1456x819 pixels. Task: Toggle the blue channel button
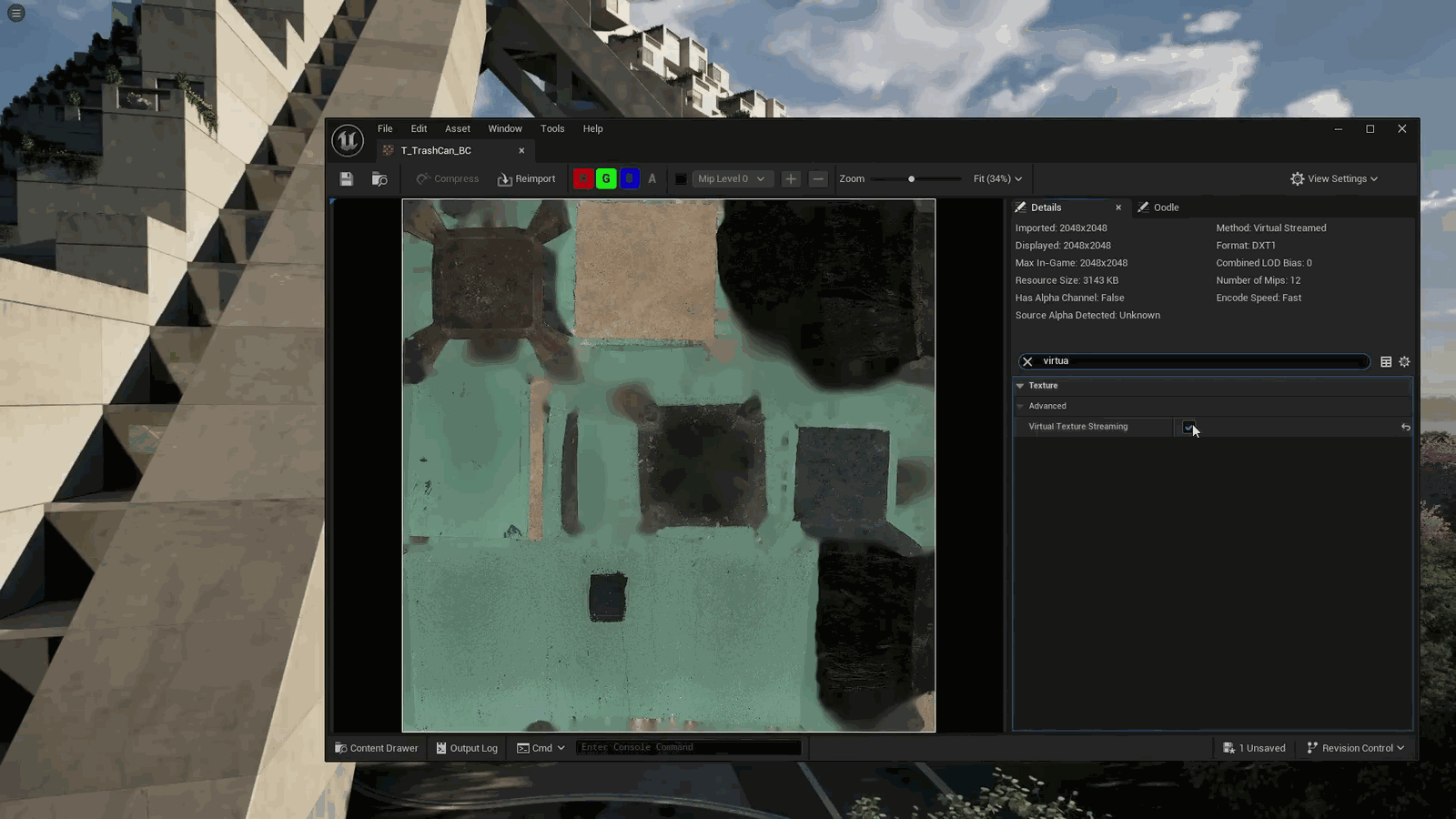click(630, 179)
